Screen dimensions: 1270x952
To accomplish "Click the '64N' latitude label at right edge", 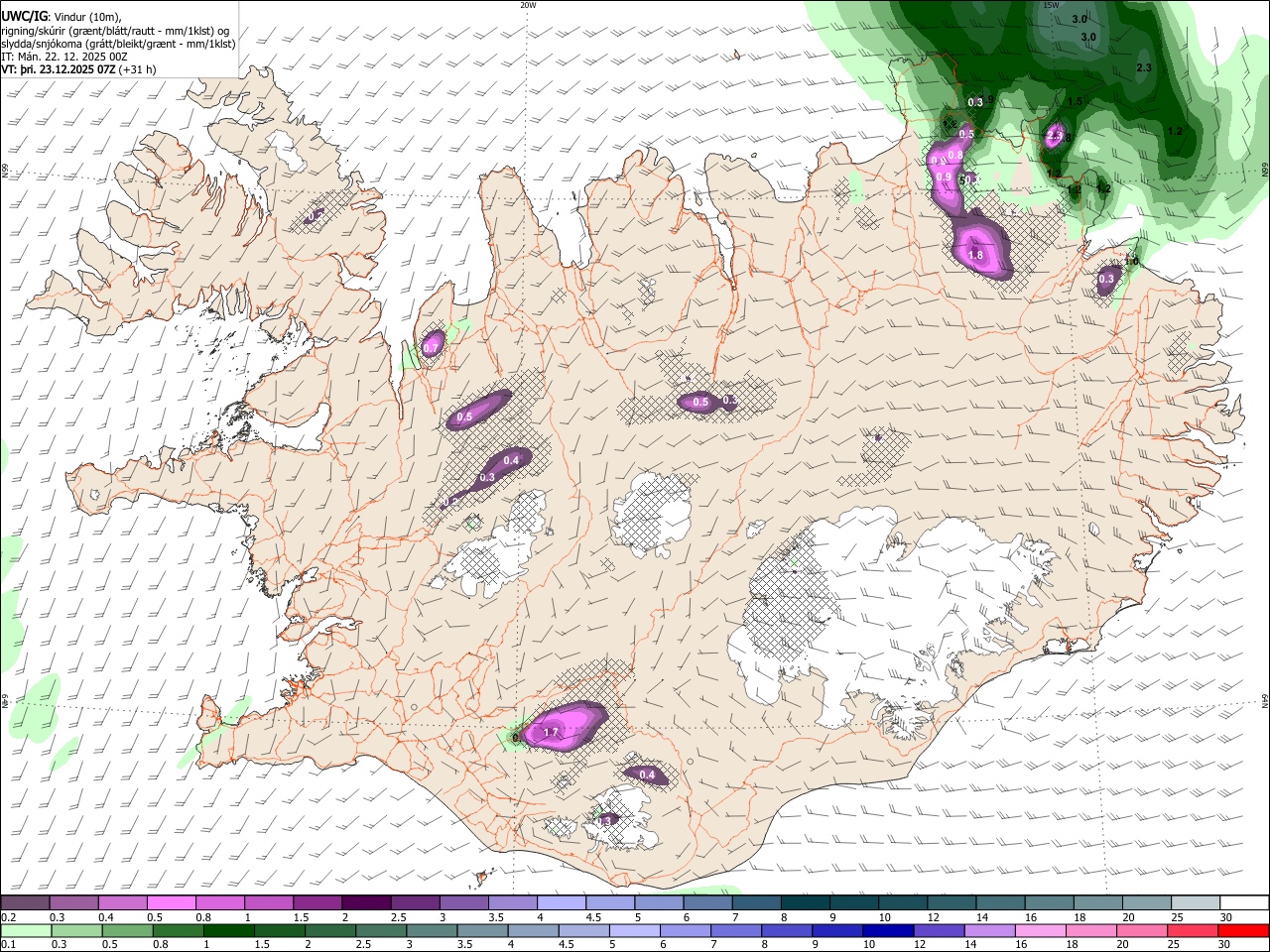I will 1265,700.
